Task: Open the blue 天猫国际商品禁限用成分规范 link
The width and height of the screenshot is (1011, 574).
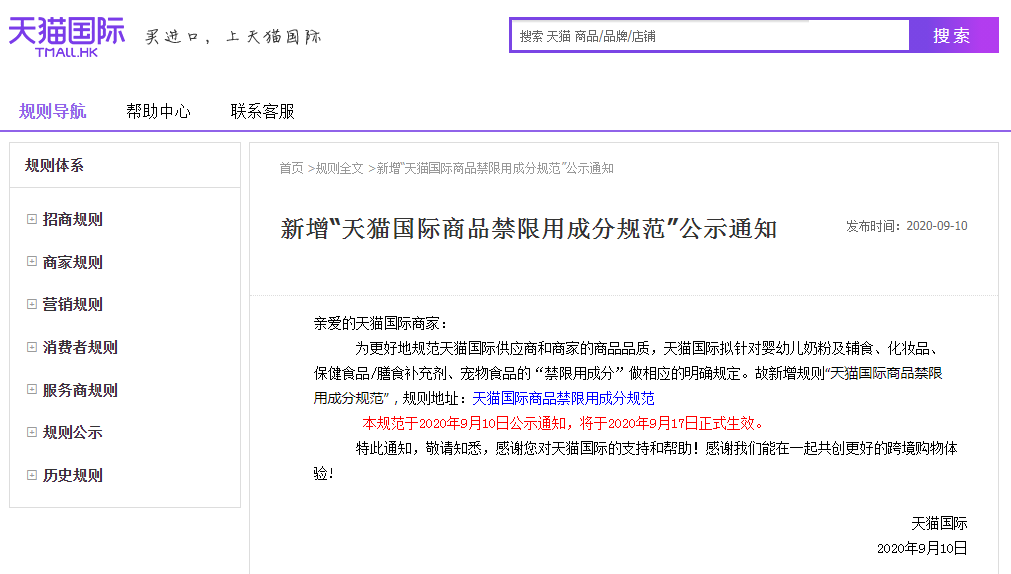Action: [563, 398]
